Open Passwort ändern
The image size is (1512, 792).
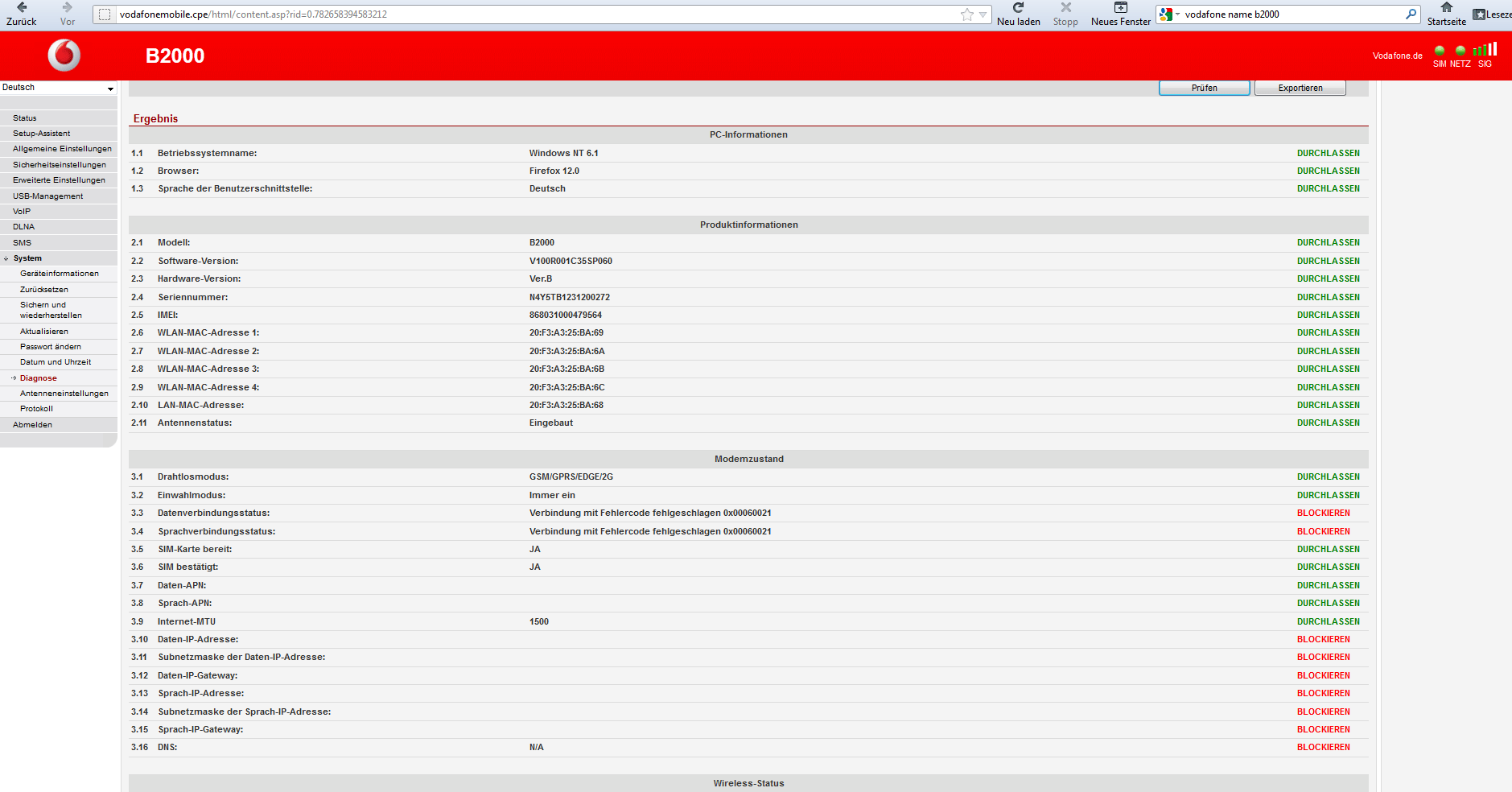[51, 347]
